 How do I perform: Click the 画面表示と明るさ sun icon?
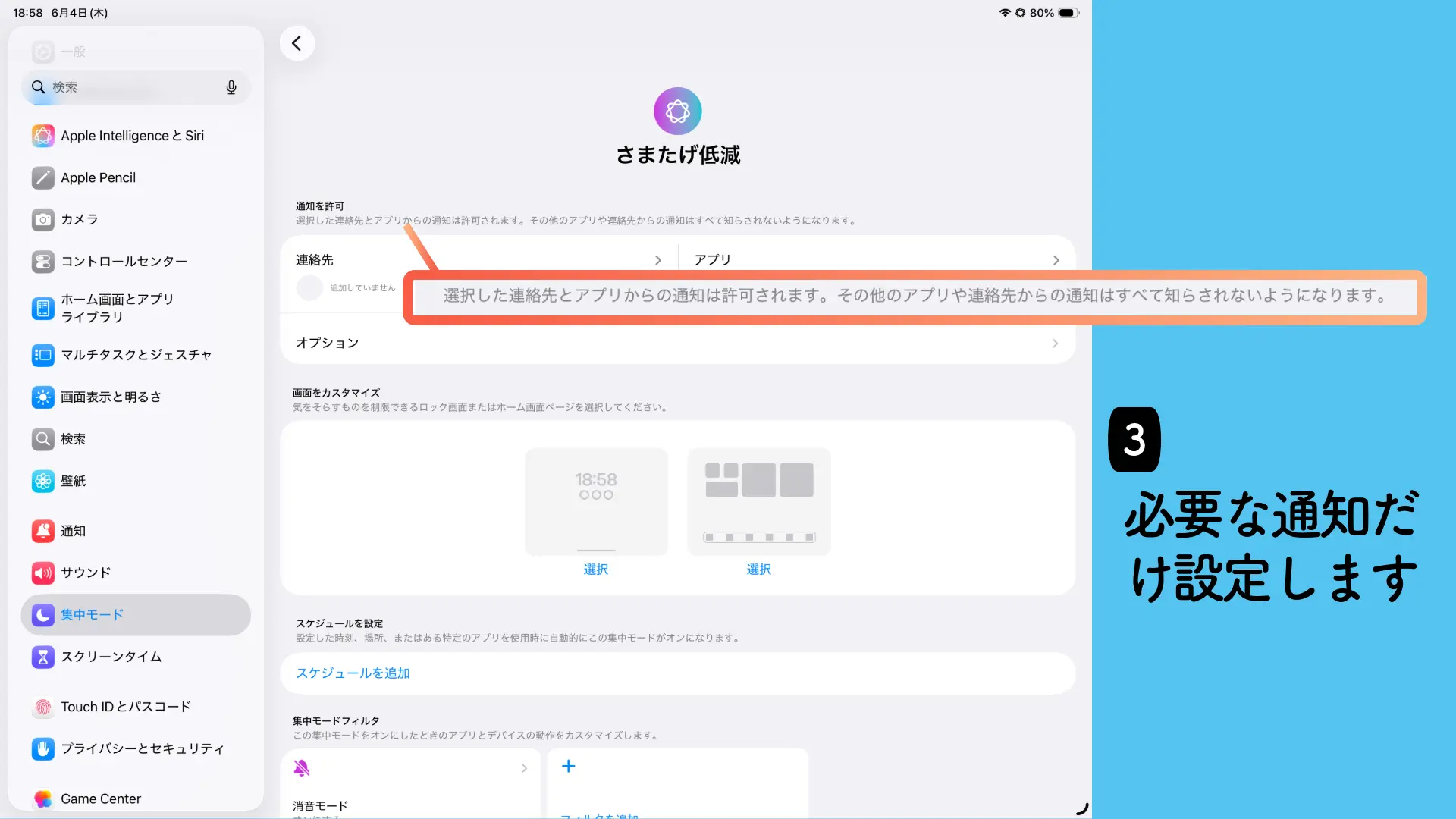[x=43, y=397]
